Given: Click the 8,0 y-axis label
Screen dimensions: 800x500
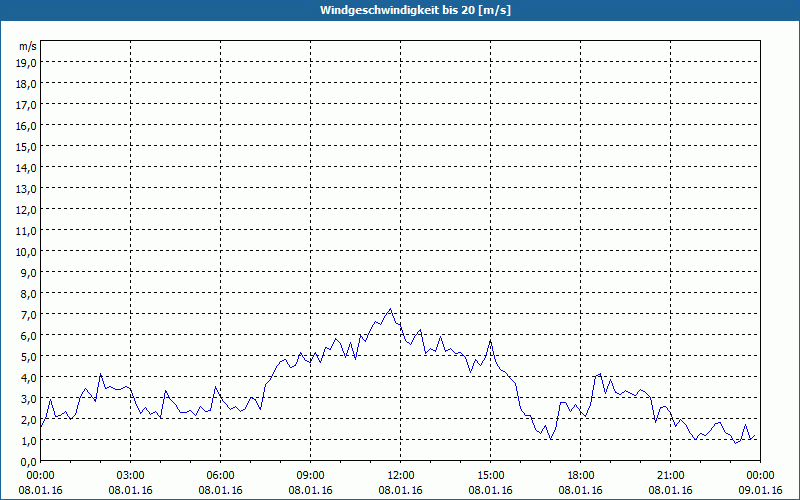Looking at the screenshot, I should (28, 294).
